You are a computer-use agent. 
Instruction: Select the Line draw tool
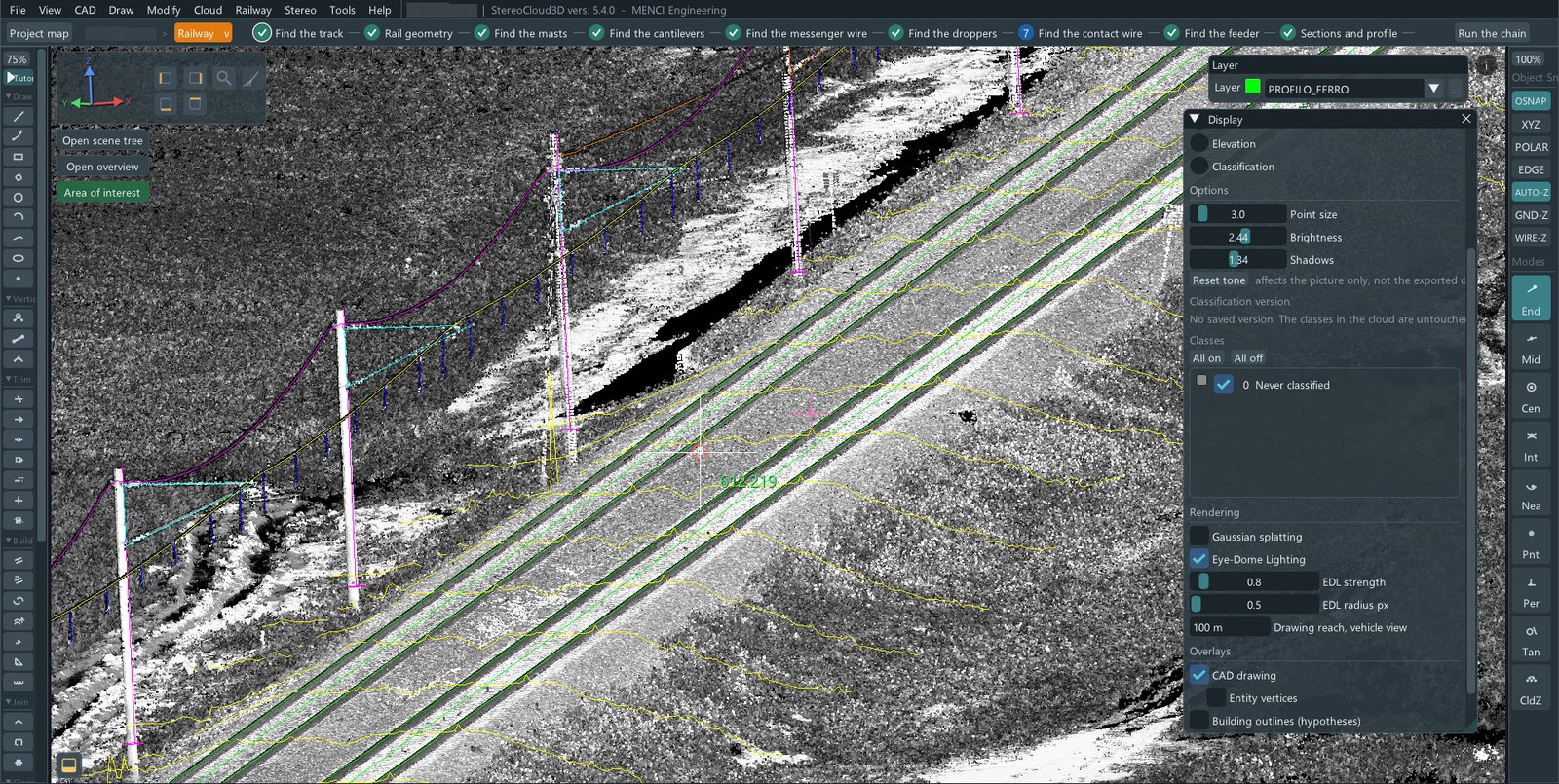tap(18, 116)
